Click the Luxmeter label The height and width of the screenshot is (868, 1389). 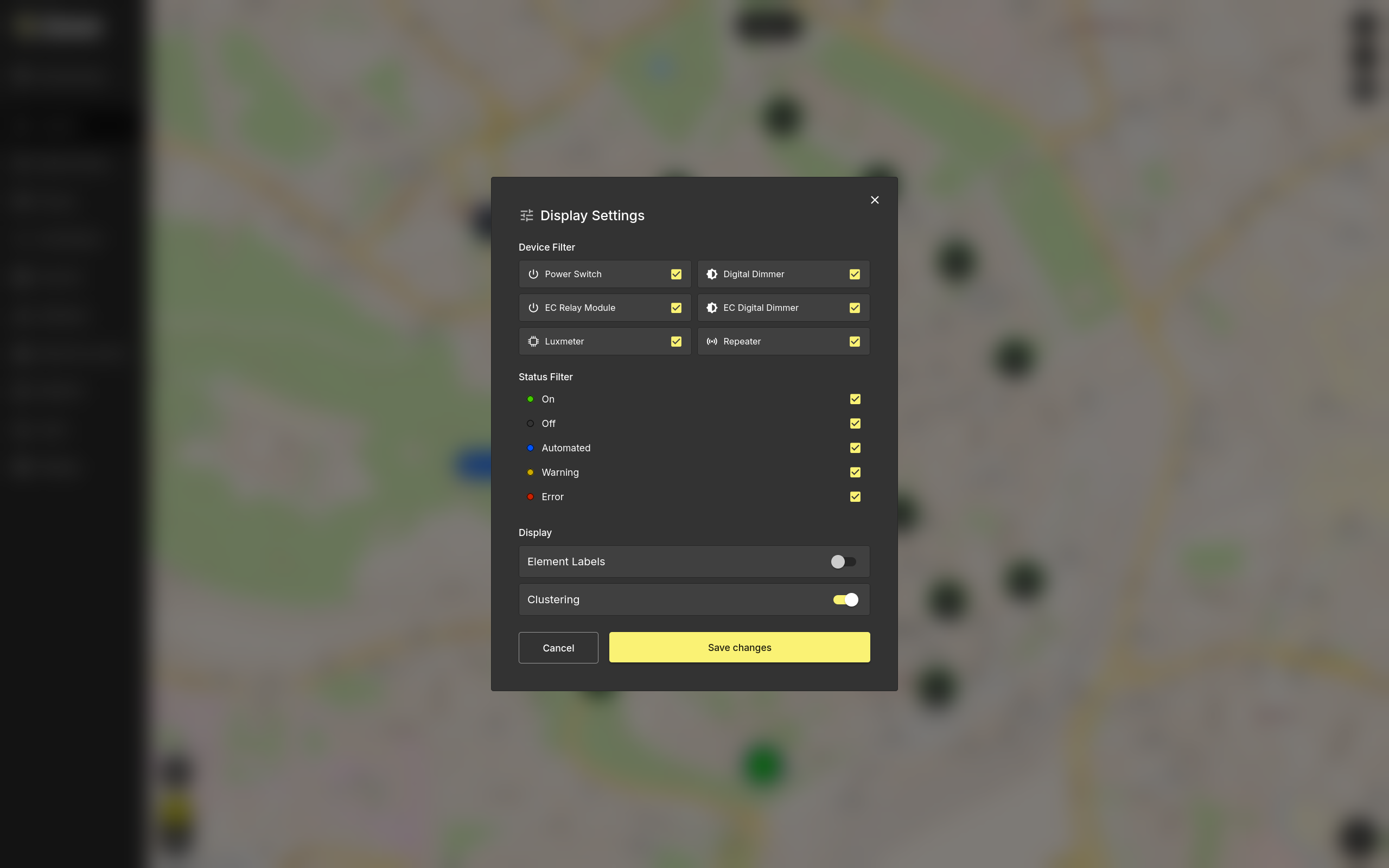[564, 342]
